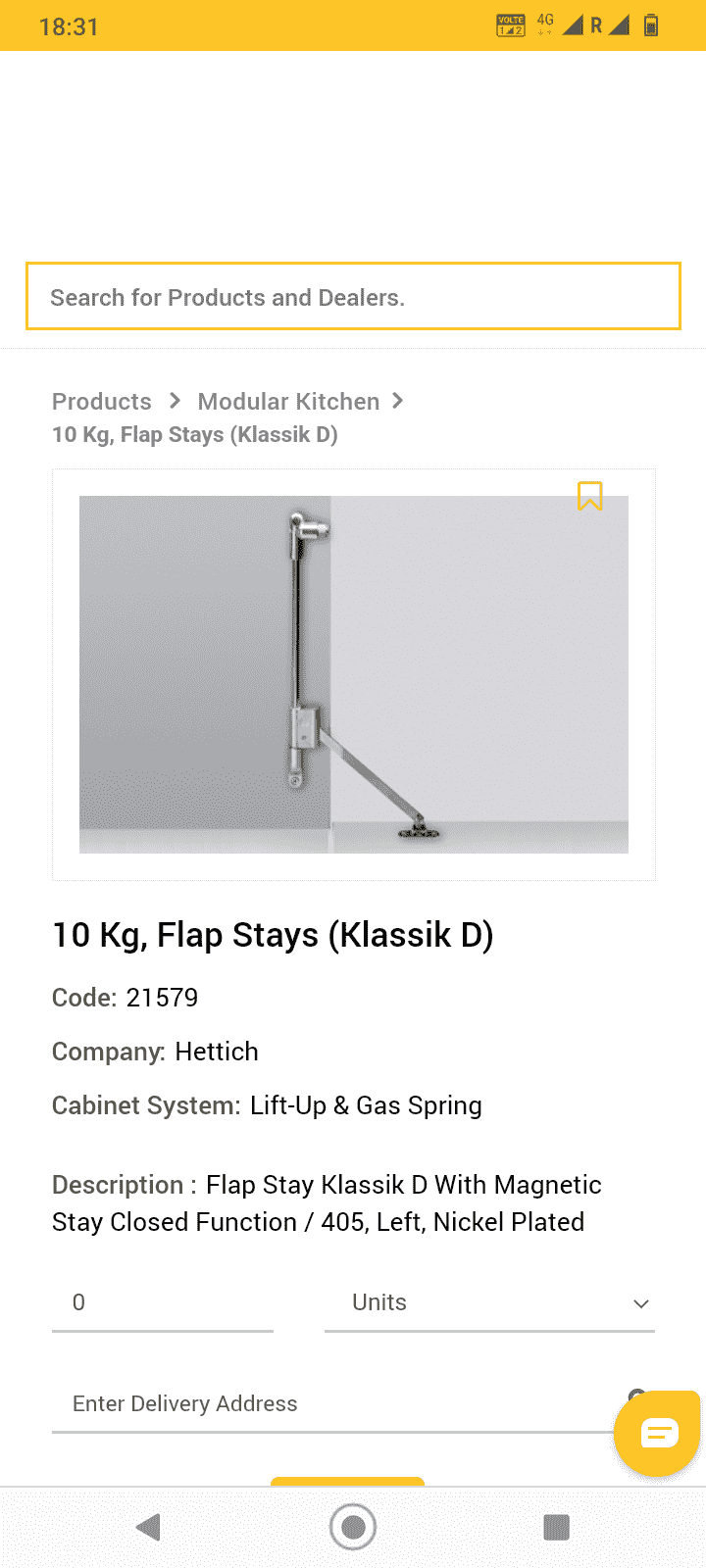The height and width of the screenshot is (1568, 706).
Task: Tap the Hettich company name
Action: pos(217,1052)
